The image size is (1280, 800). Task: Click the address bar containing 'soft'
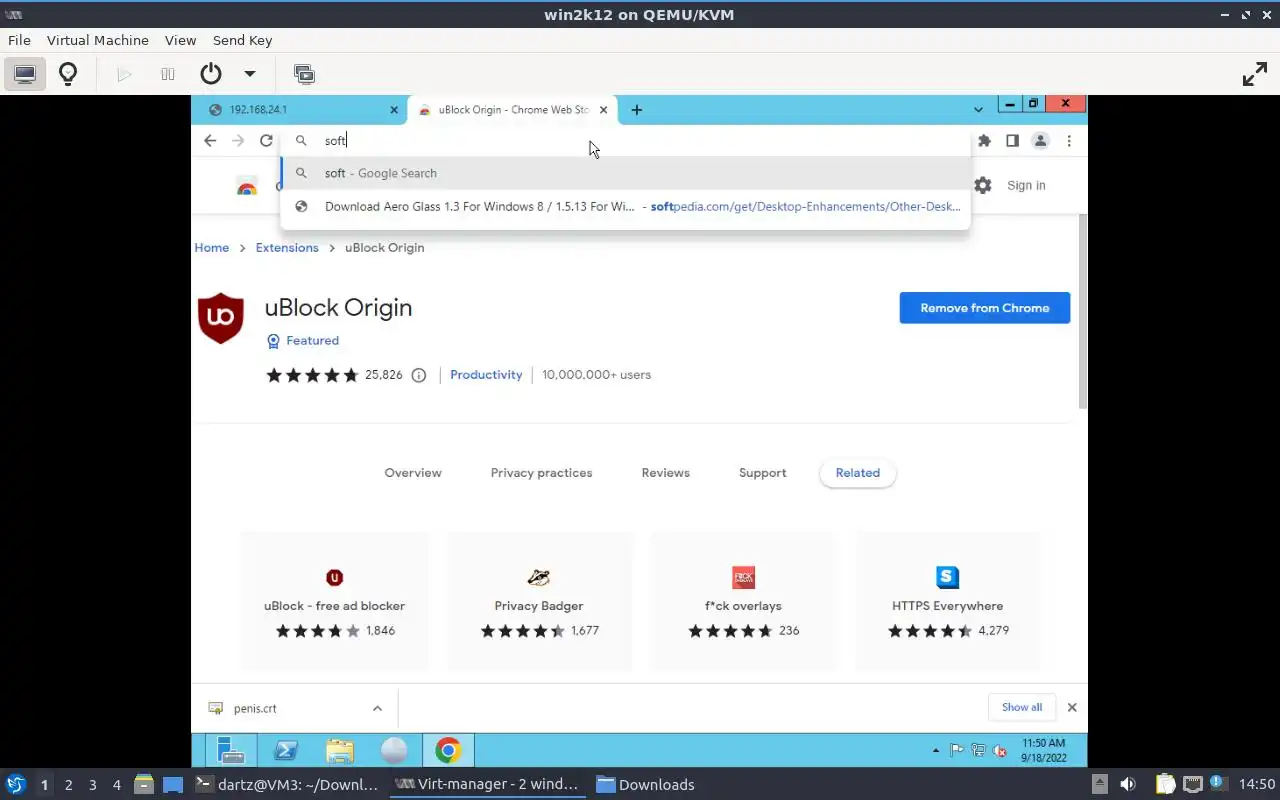[625, 141]
